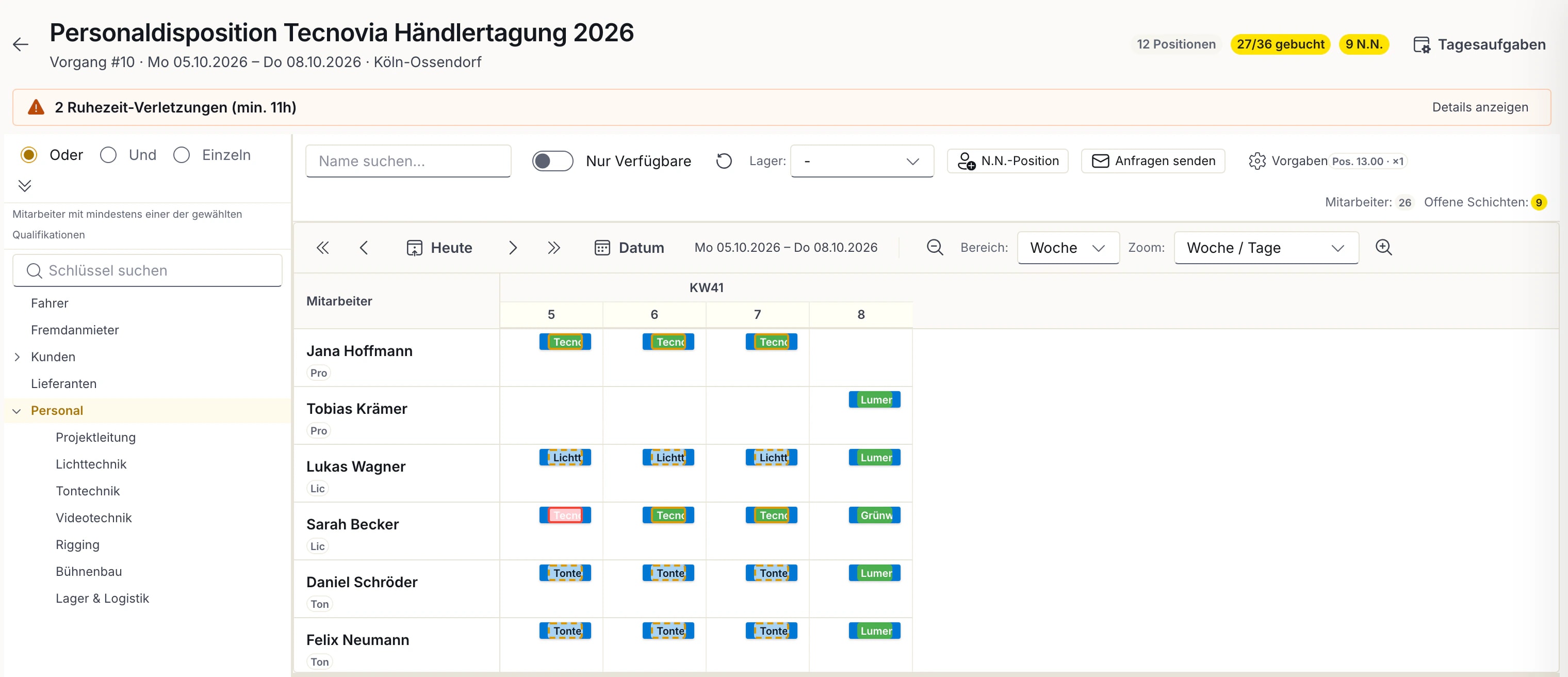Open Sarah Becker's red Tecno shift on day 5
Image resolution: width=1568 pixels, height=677 pixels.
(x=565, y=515)
